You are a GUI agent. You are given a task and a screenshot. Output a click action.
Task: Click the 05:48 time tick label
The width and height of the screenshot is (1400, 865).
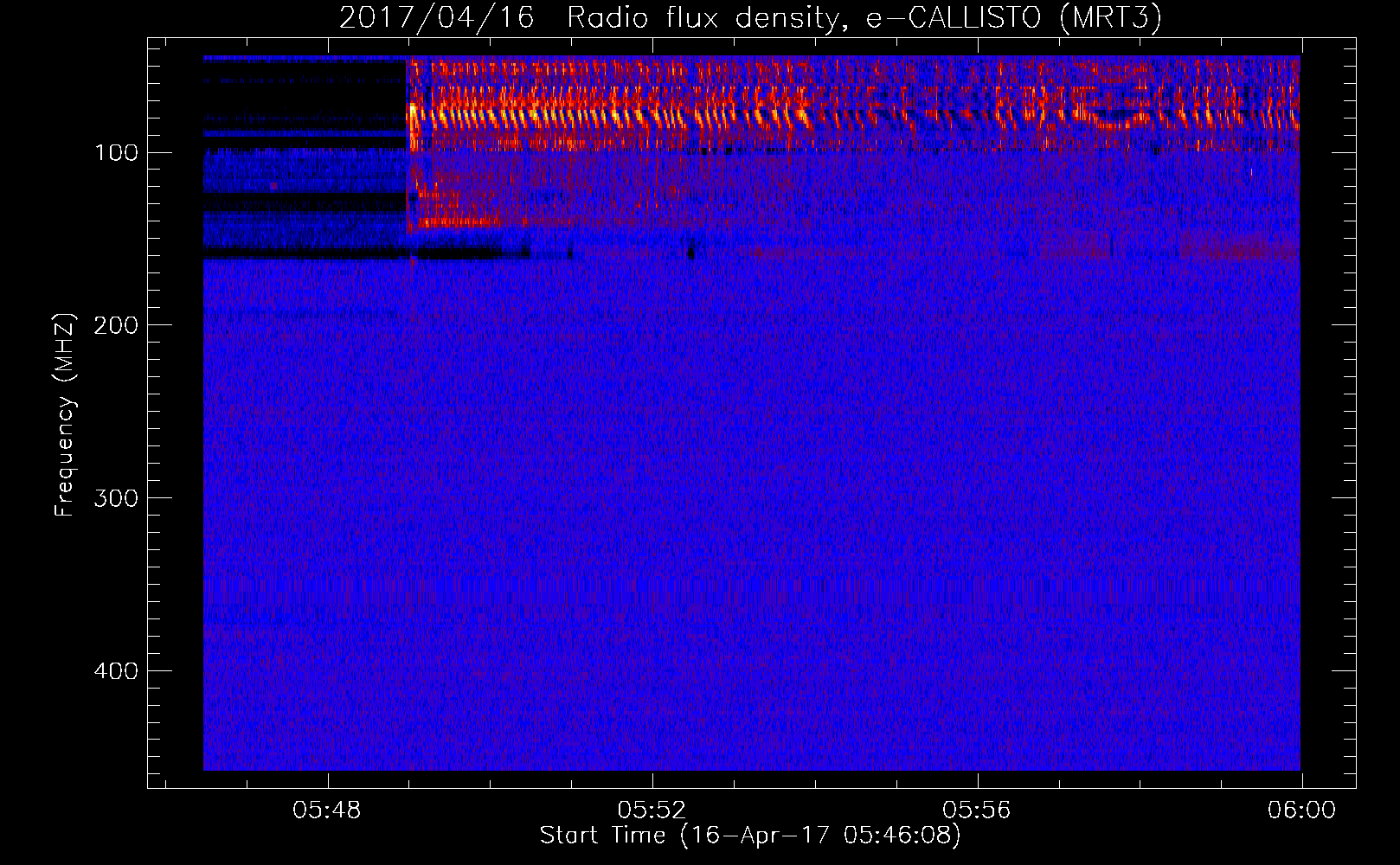327,811
